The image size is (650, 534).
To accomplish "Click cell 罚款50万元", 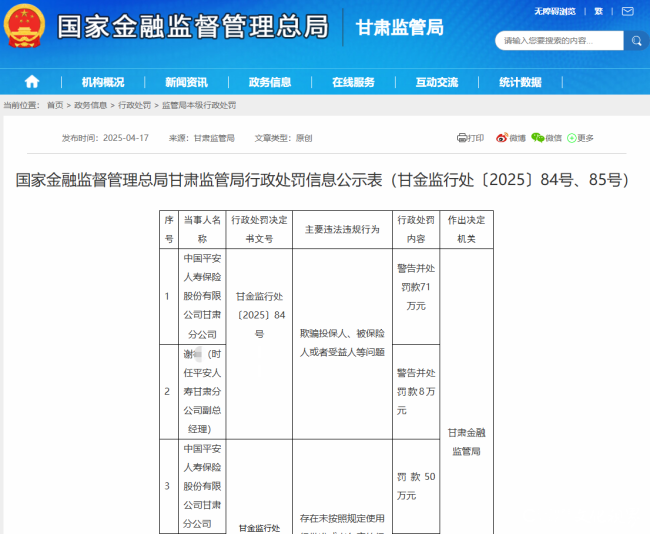I will (416, 486).
